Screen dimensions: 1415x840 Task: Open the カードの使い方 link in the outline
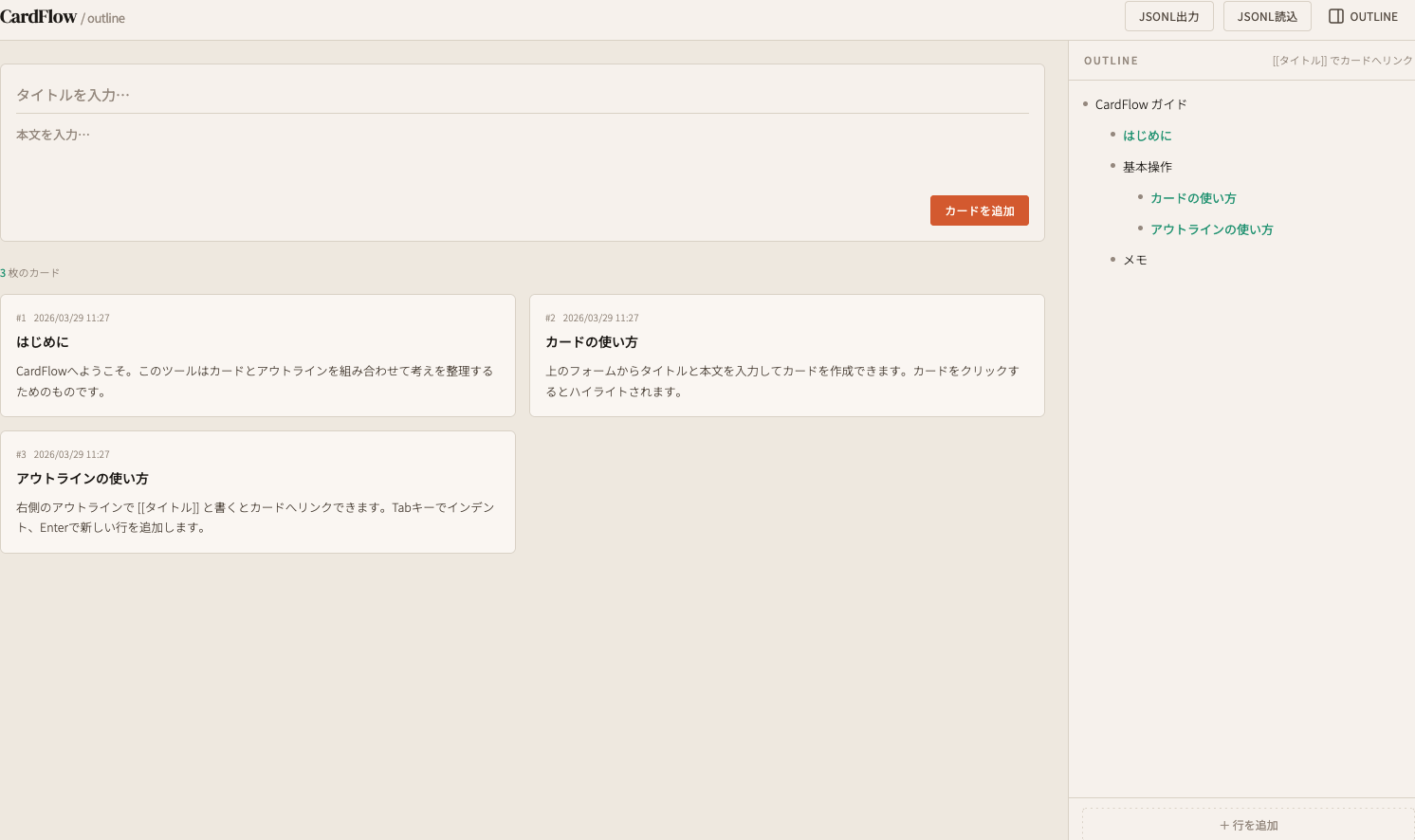(x=1192, y=197)
